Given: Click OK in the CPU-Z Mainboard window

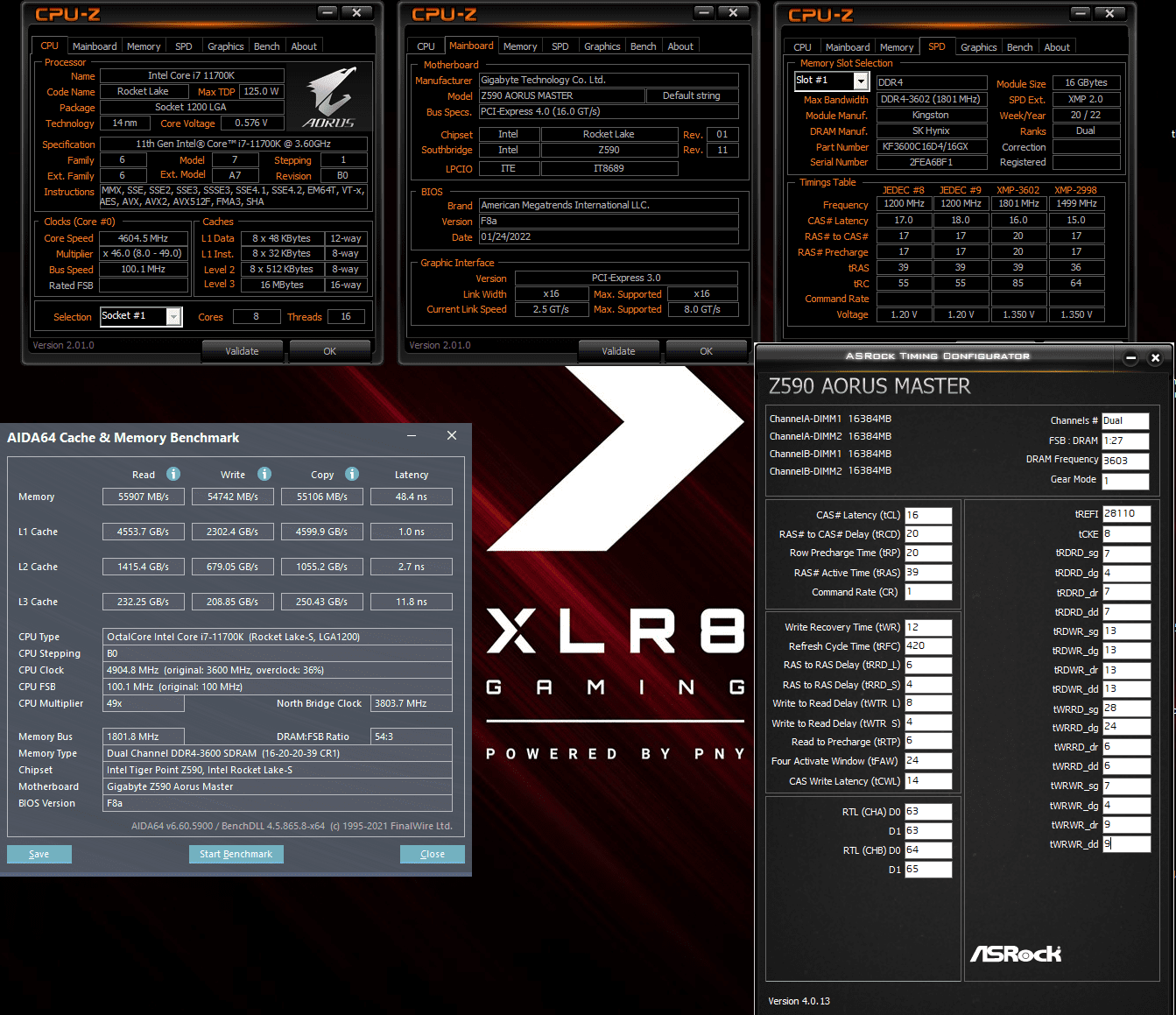Looking at the screenshot, I should (707, 351).
